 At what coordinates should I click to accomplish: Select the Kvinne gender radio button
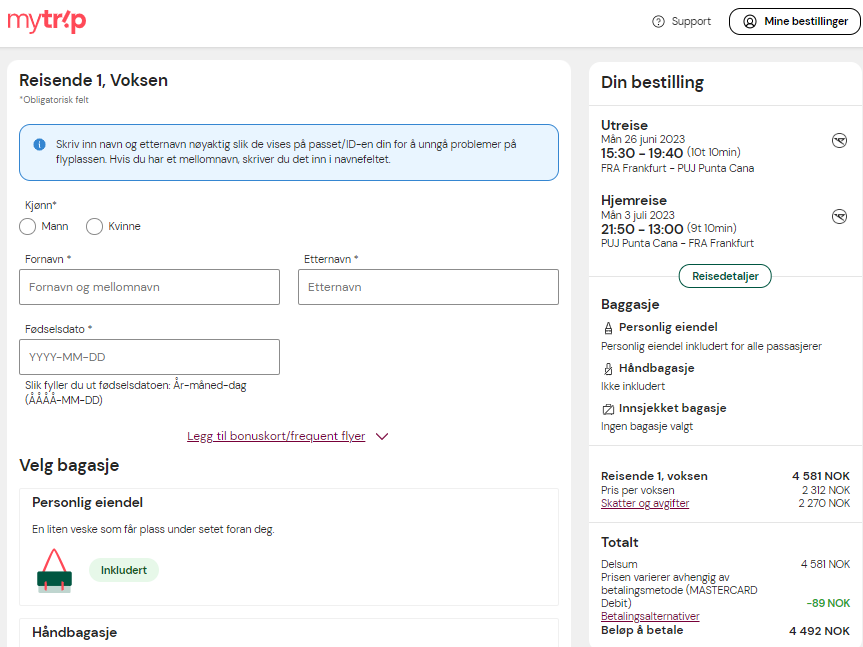(x=95, y=227)
